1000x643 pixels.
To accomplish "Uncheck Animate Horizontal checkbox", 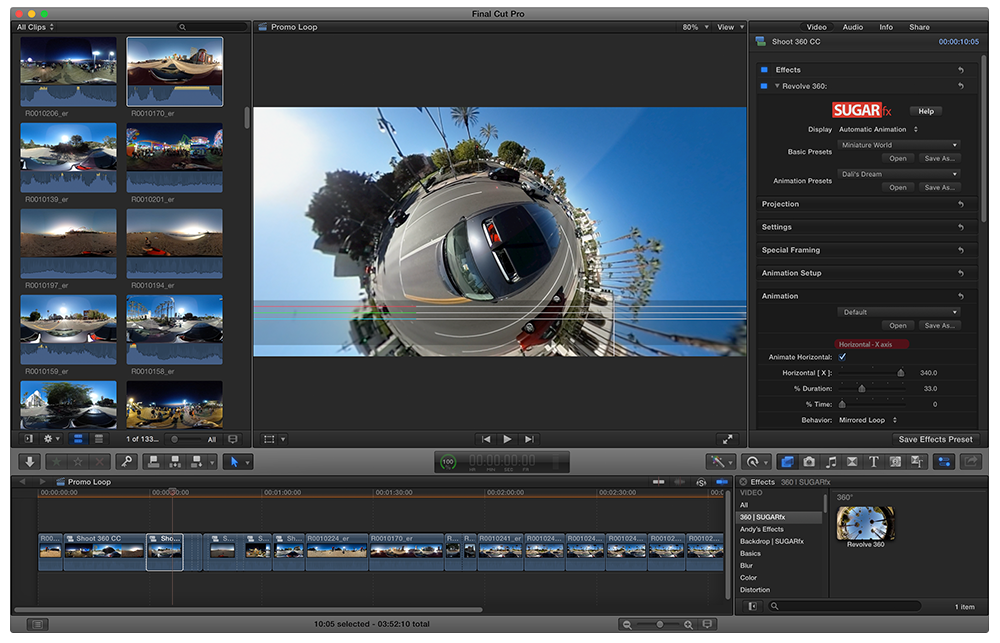I will pyautogui.click(x=842, y=357).
